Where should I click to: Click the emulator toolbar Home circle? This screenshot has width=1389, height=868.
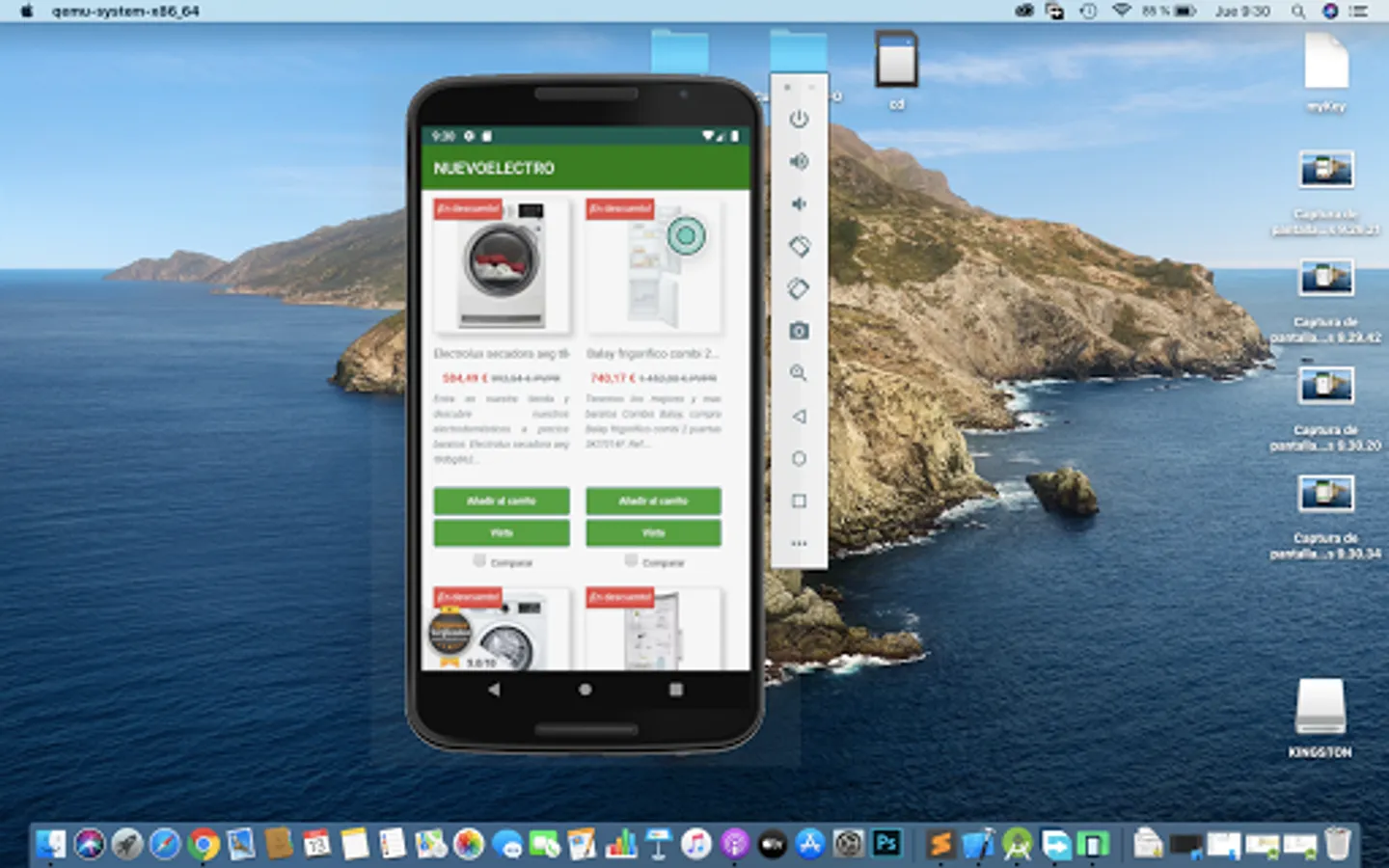(x=799, y=459)
